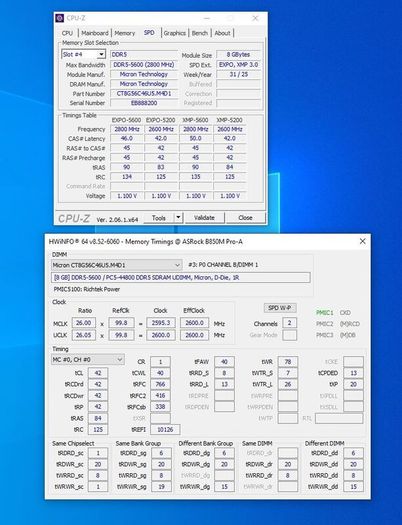Viewport: 402px width, 525px height.
Task: Click the tRDRD_dd value 6
Action: 353,453
